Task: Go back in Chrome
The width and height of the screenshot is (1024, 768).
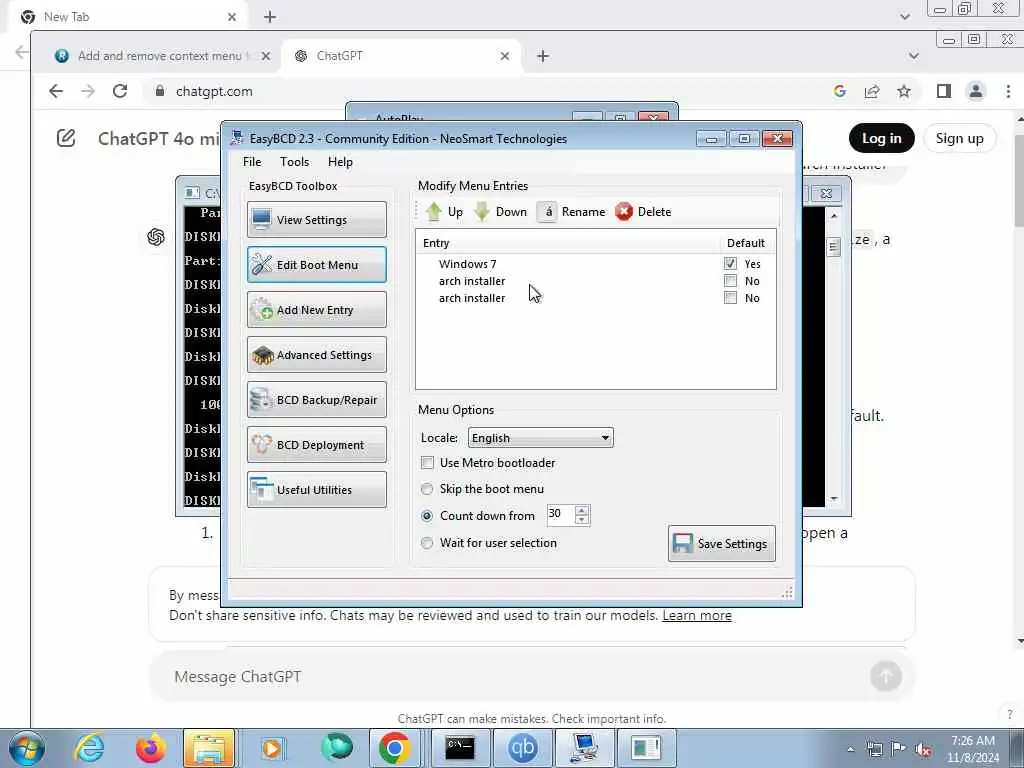Action: point(56,91)
